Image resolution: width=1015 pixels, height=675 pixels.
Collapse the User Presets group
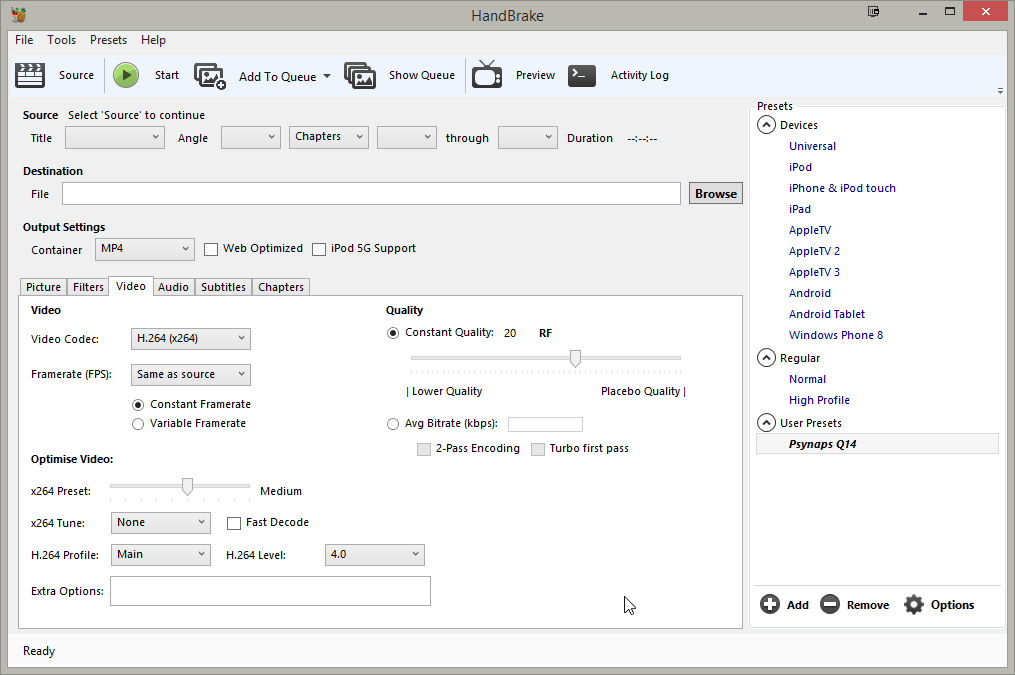coord(766,423)
